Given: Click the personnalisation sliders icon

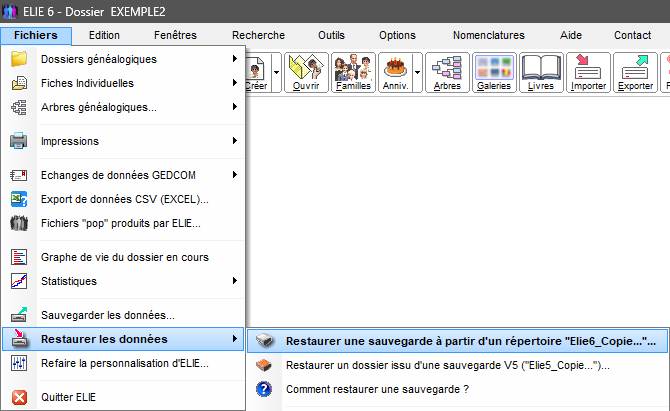Looking at the screenshot, I should (19, 363).
